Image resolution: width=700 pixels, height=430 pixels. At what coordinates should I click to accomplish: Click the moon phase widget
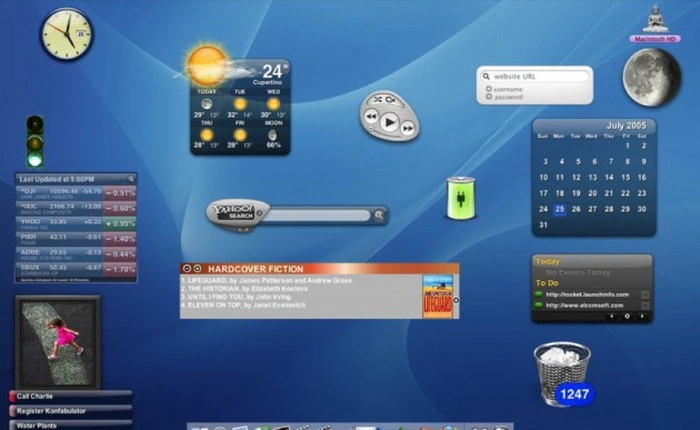tap(652, 78)
